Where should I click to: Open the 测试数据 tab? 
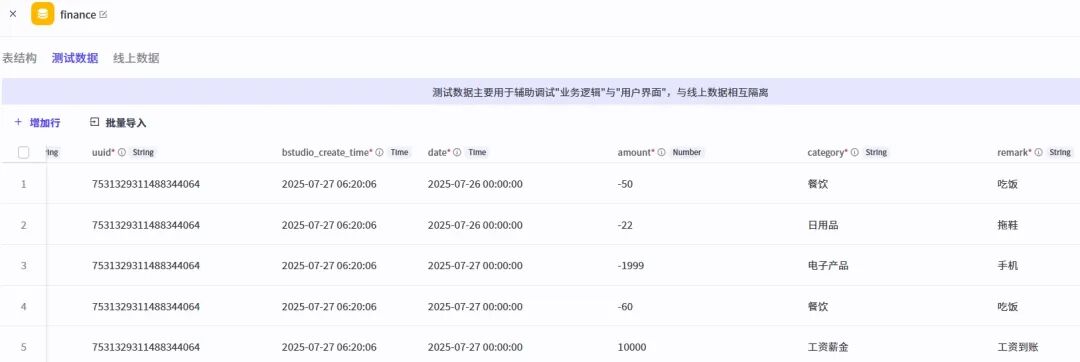(x=75, y=58)
